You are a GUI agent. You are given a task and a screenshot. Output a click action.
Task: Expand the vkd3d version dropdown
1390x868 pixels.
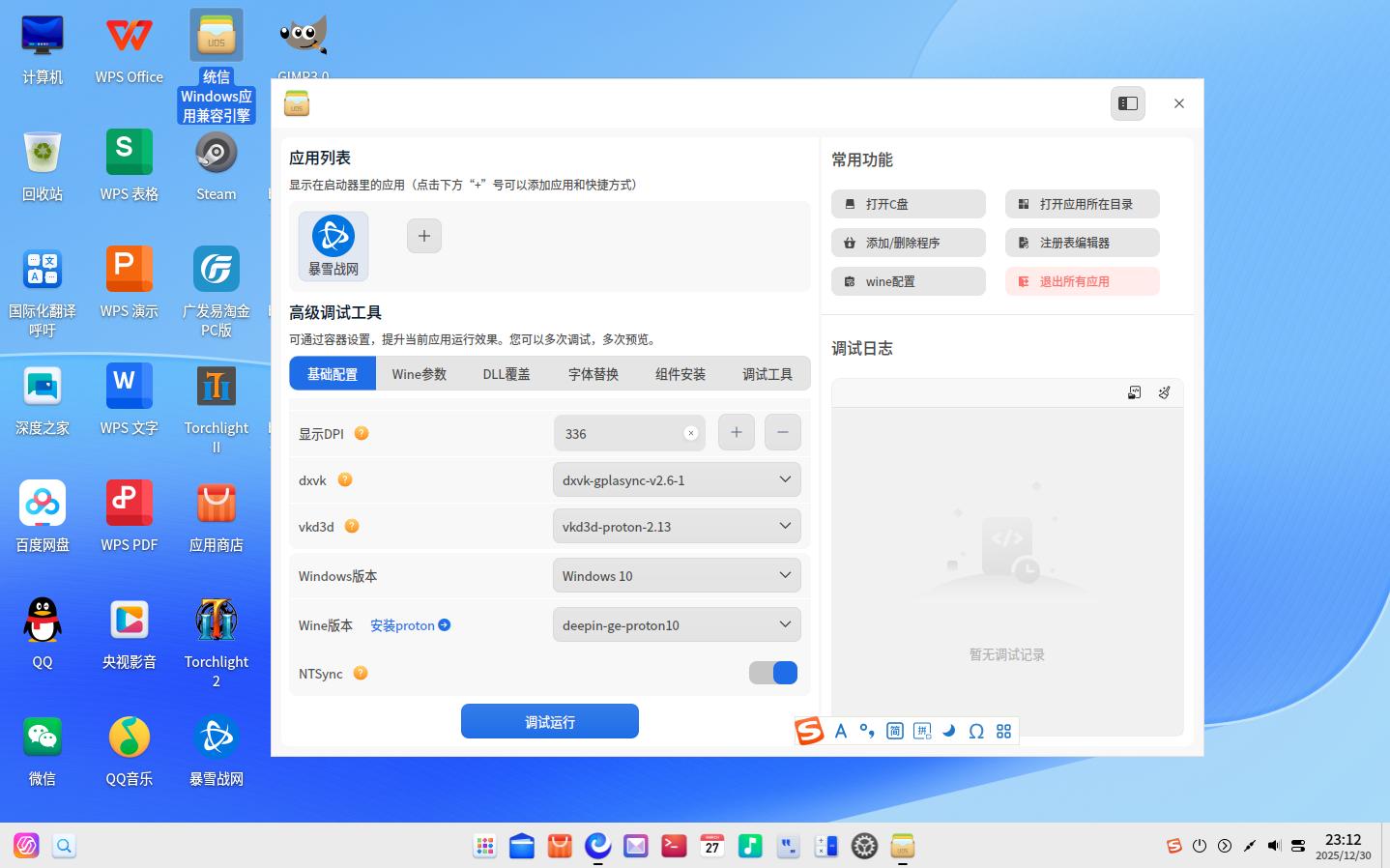tap(677, 526)
